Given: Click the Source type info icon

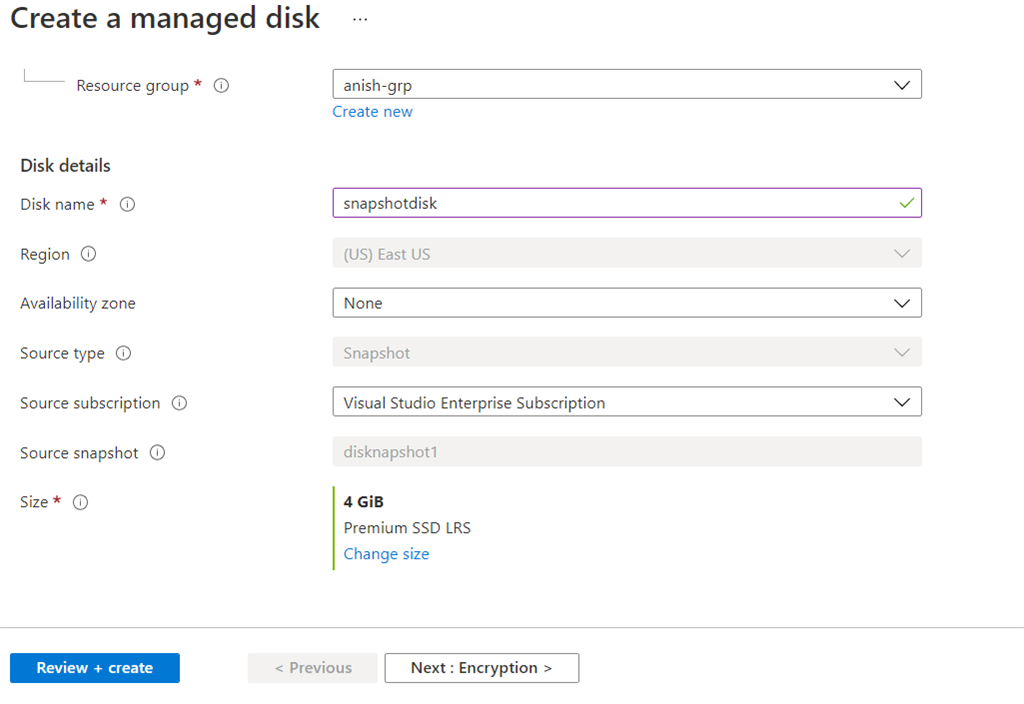Looking at the screenshot, I should 123,353.
